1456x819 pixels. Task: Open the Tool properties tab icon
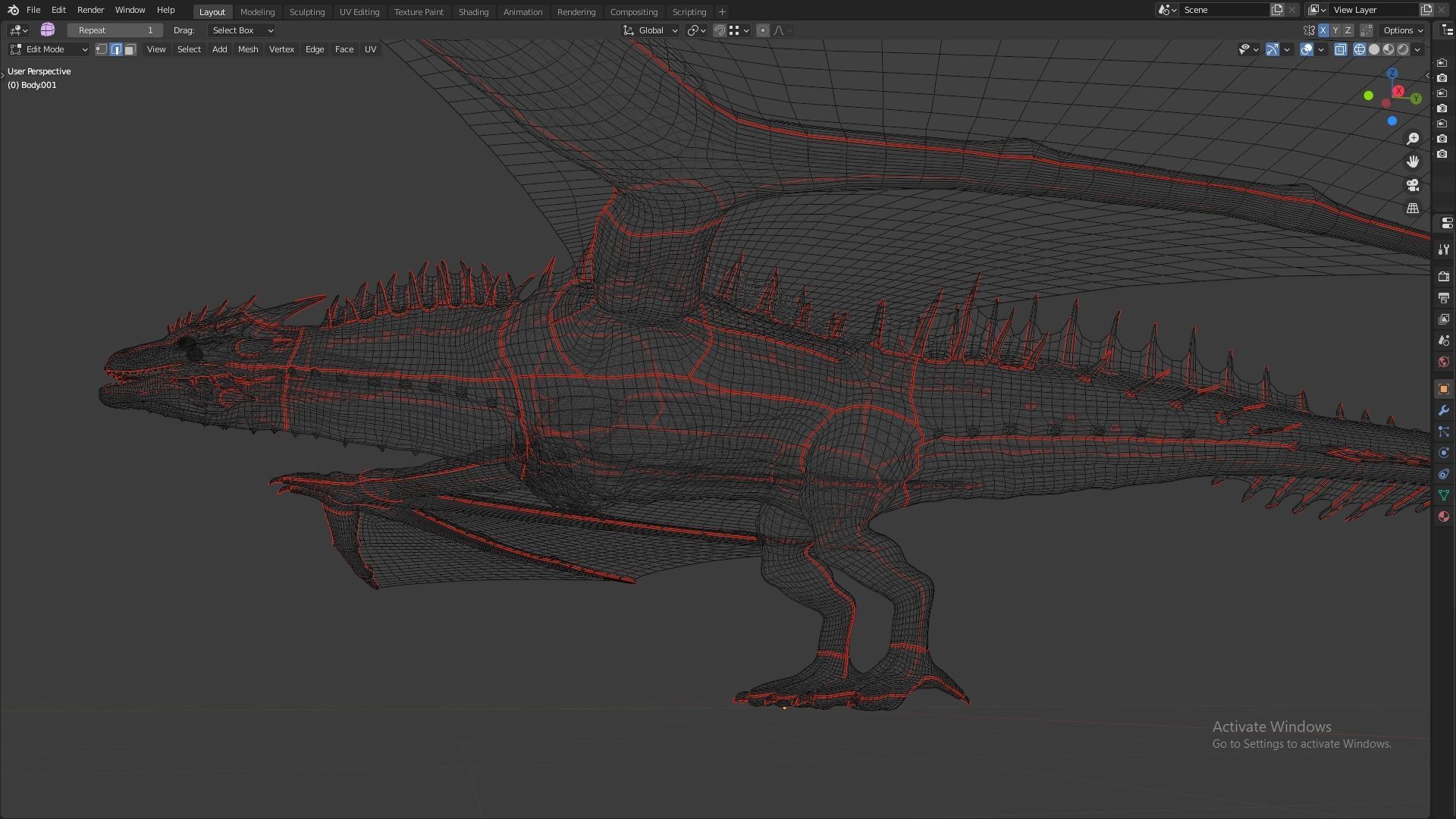(1444, 249)
